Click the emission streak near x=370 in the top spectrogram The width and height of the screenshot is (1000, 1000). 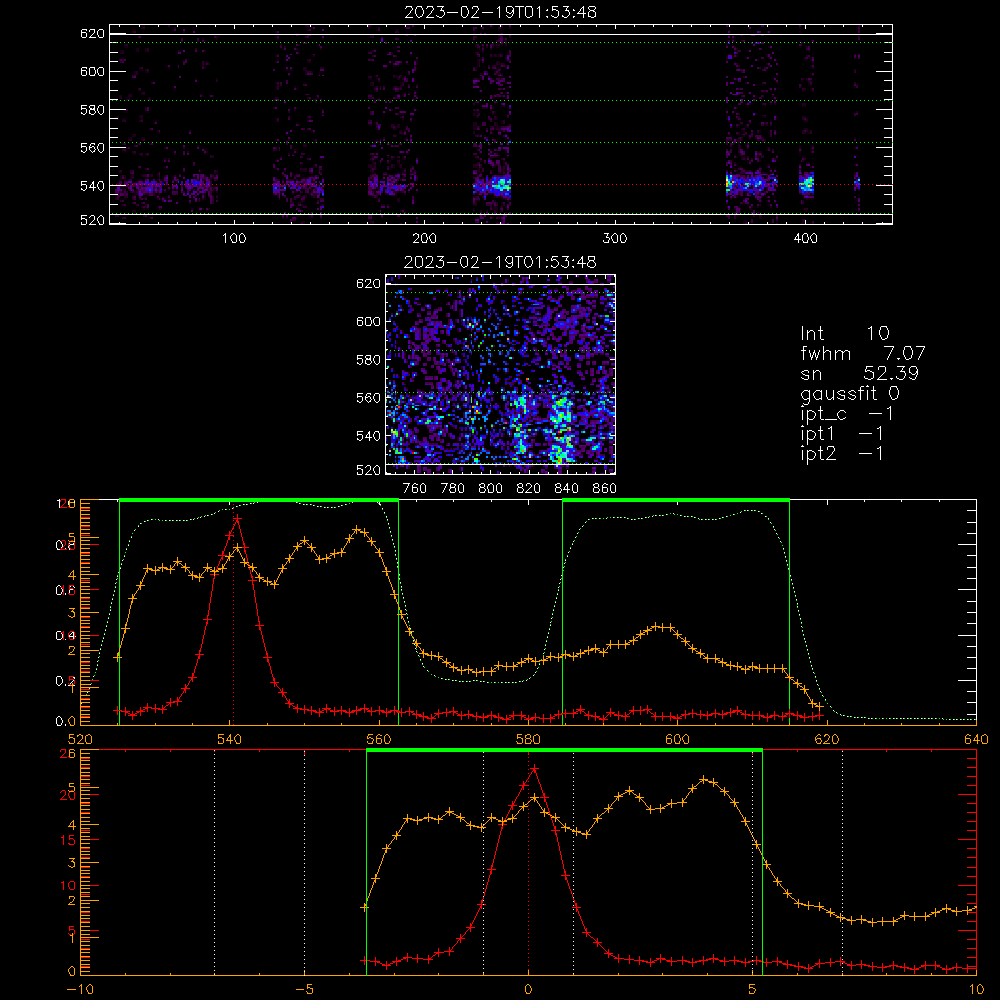[751, 184]
